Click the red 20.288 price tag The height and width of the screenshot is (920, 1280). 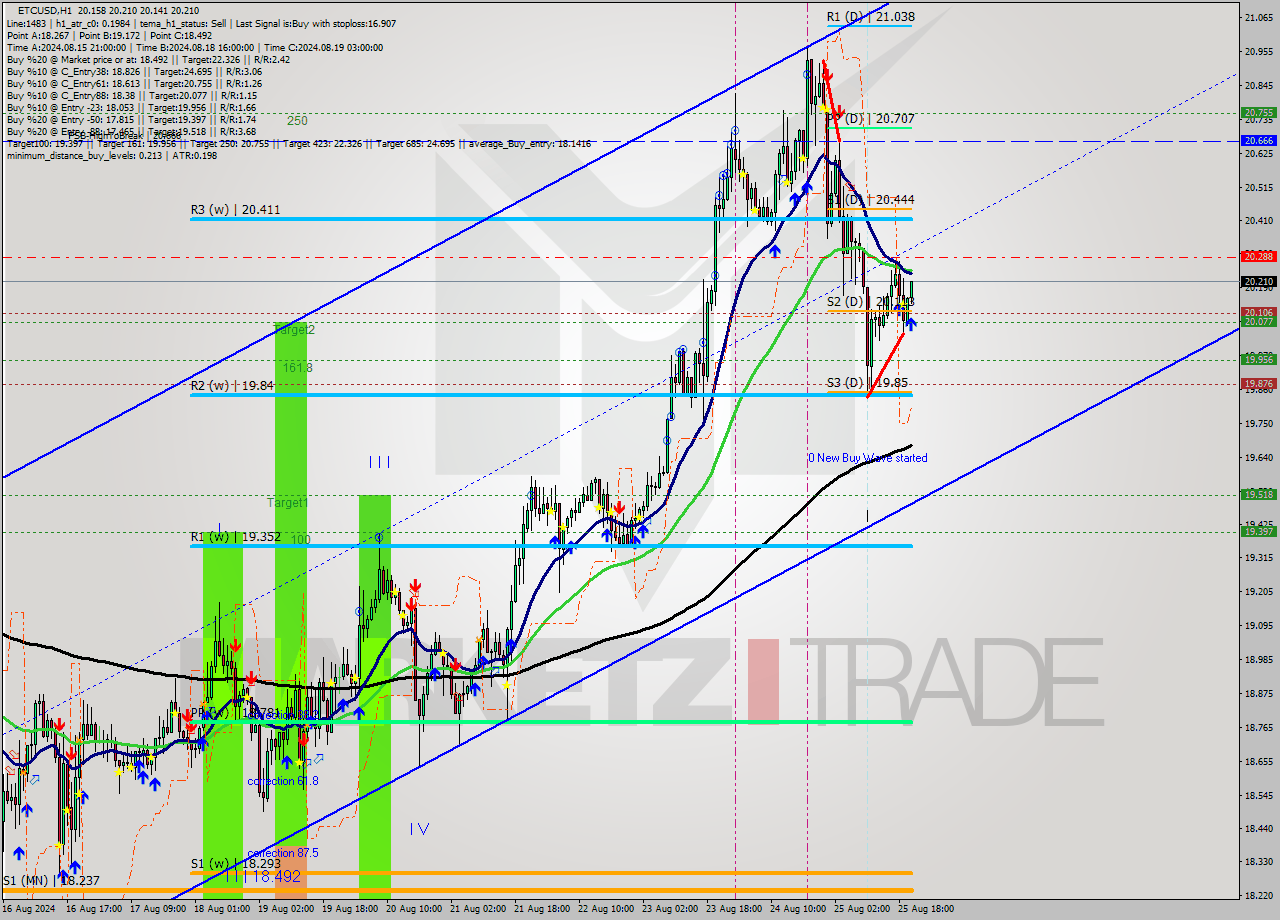pyautogui.click(x=1257, y=257)
